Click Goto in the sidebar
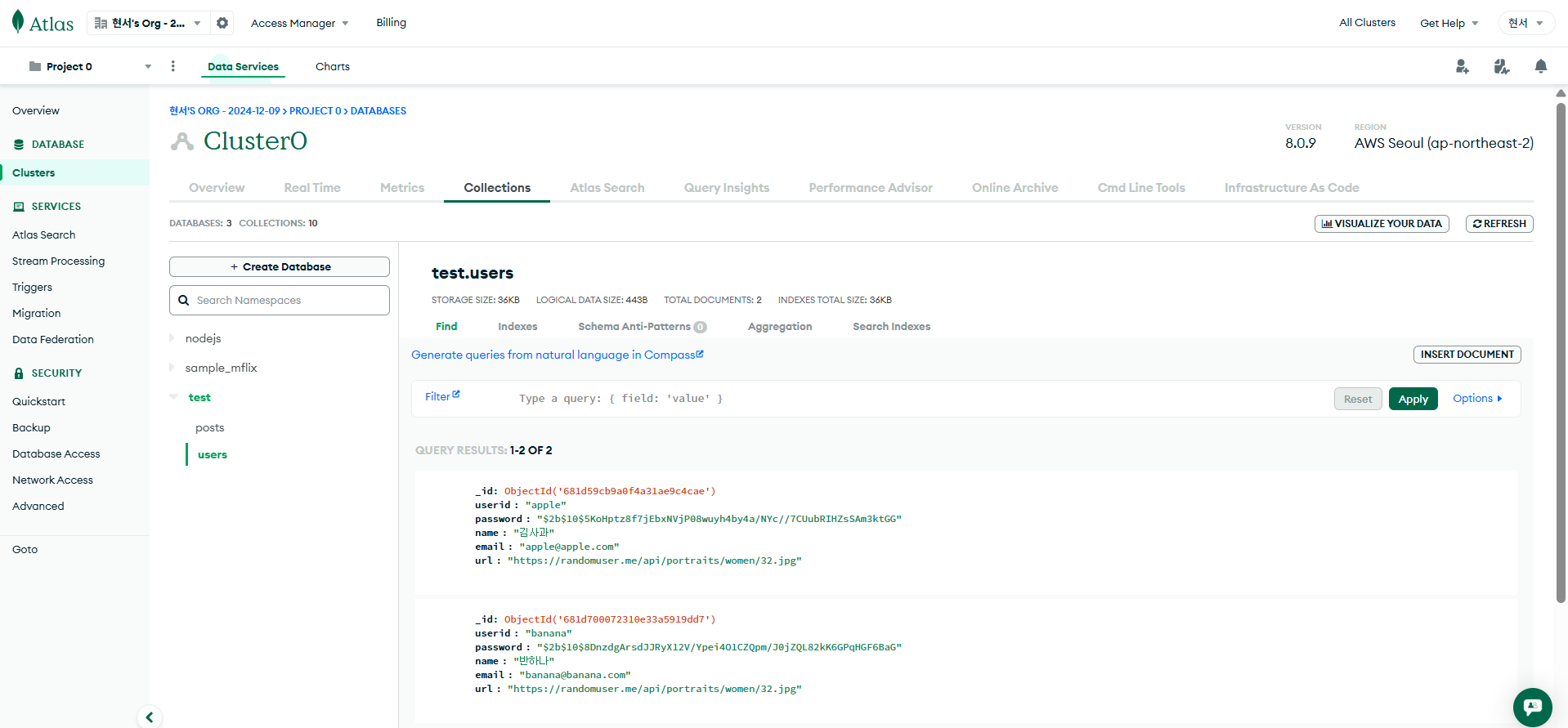Image resolution: width=1568 pixels, height=728 pixels. tap(25, 549)
